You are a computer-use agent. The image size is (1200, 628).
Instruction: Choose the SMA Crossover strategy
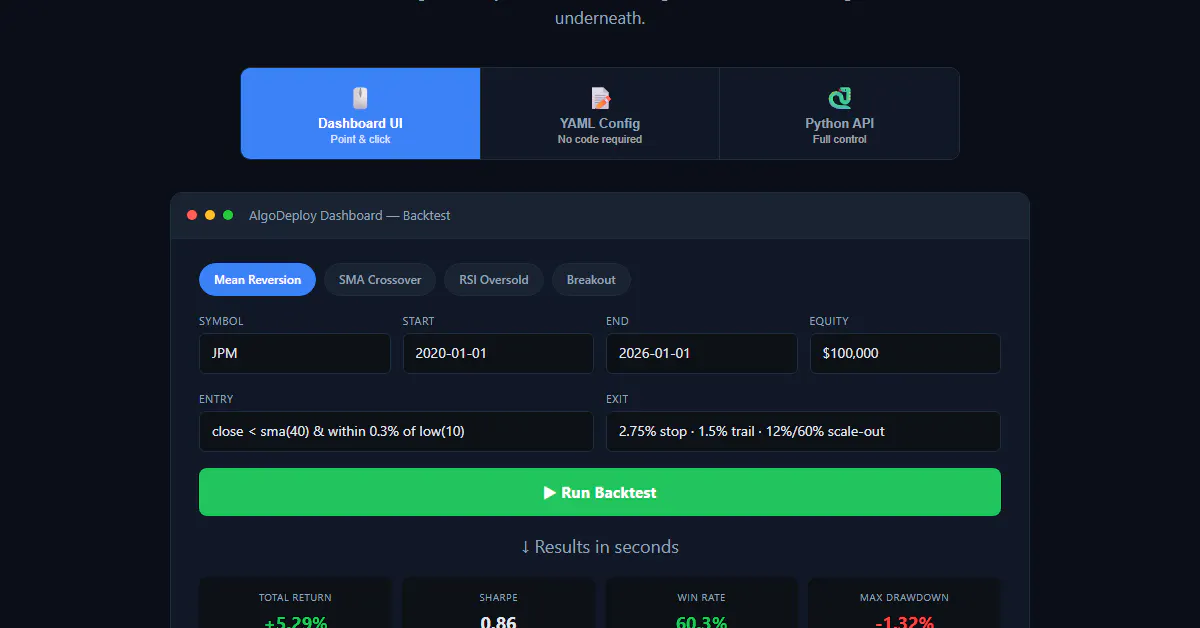(380, 280)
